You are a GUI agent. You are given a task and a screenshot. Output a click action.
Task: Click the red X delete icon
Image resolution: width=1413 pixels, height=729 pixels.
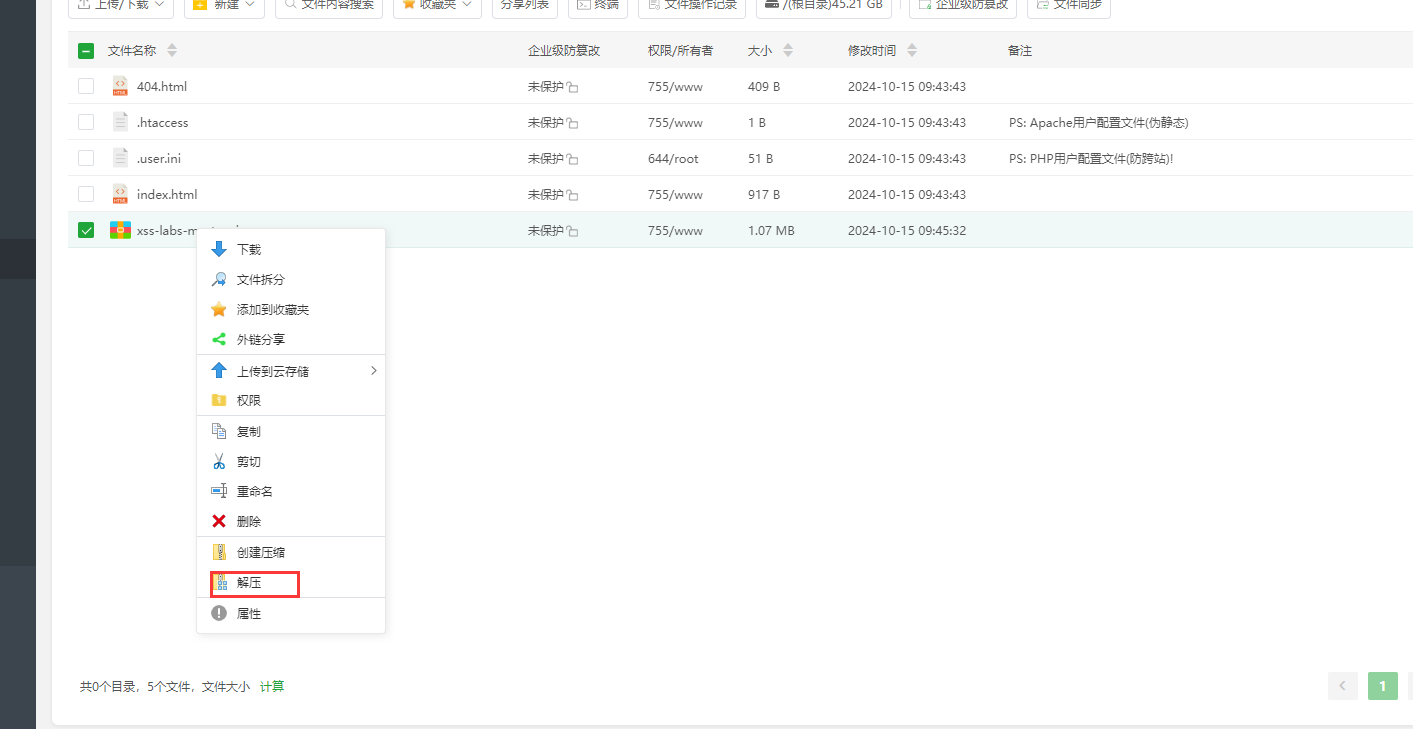219,522
